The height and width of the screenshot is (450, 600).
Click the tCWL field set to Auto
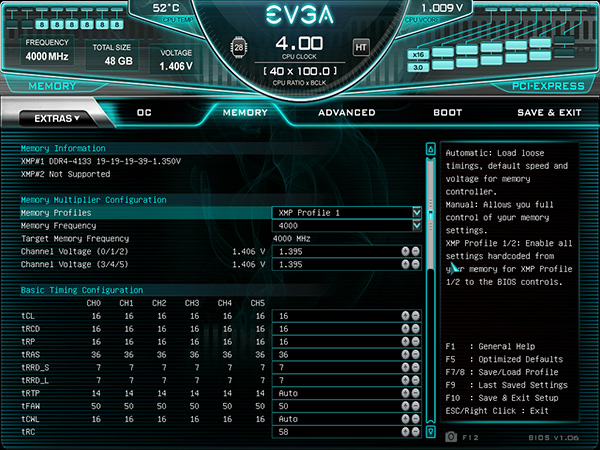[x=347, y=419]
